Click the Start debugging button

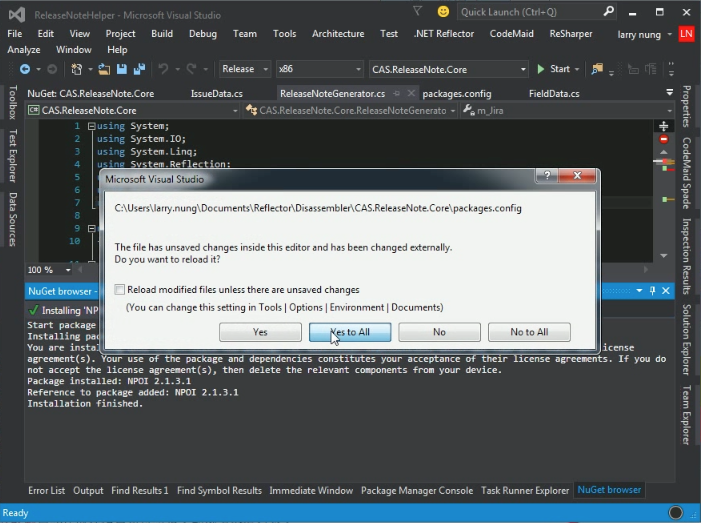point(554,69)
